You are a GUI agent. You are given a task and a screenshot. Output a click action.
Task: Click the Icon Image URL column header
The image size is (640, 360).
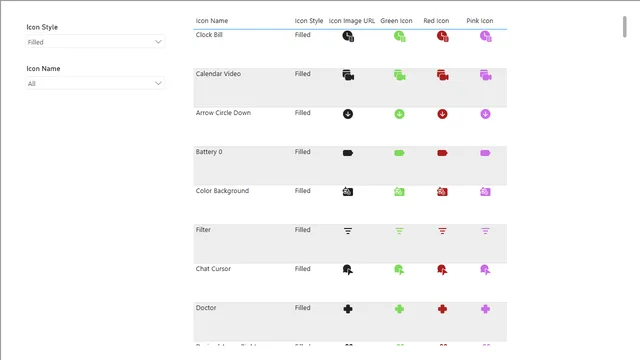pyautogui.click(x=352, y=21)
